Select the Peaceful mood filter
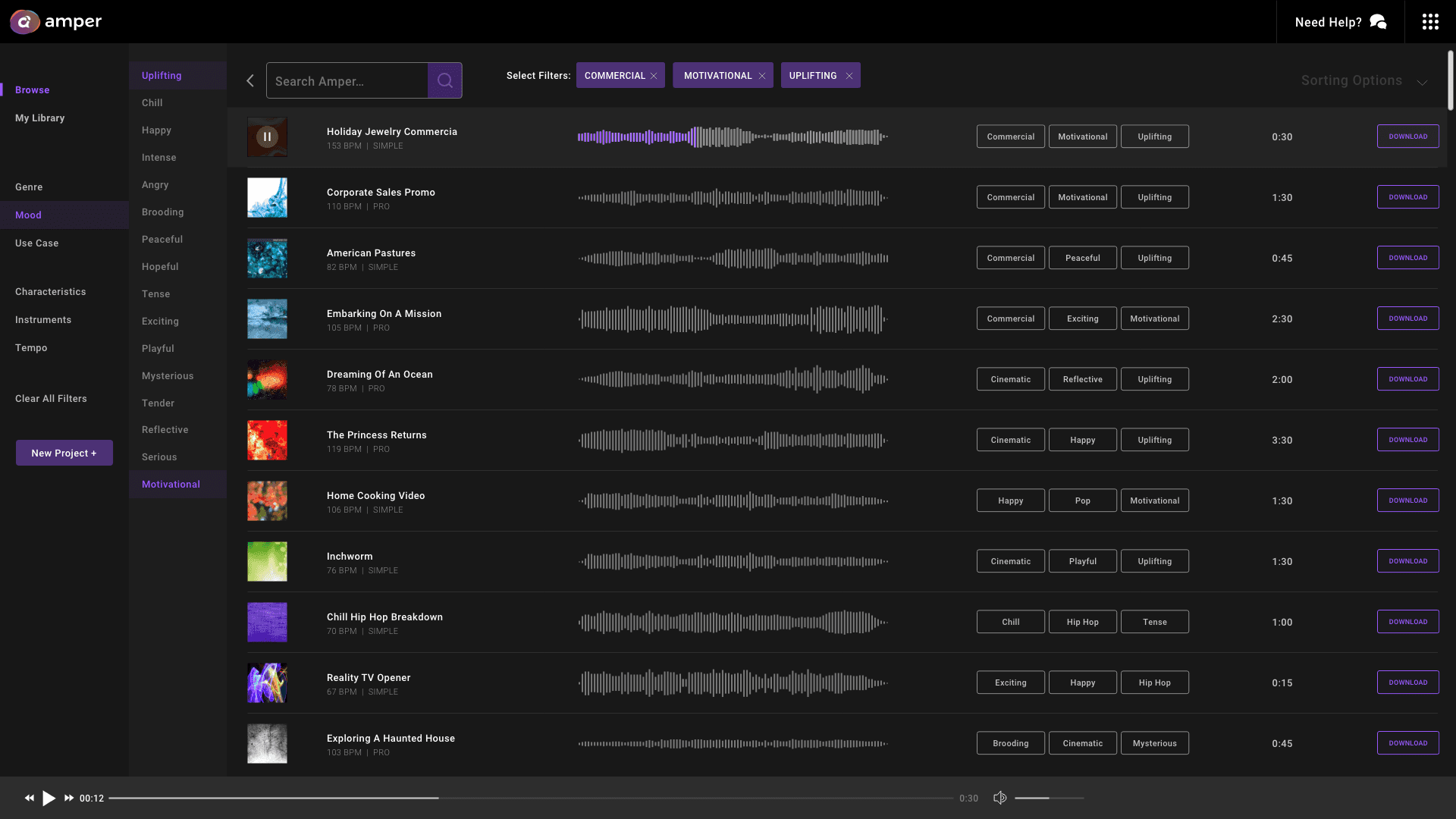 [162, 240]
